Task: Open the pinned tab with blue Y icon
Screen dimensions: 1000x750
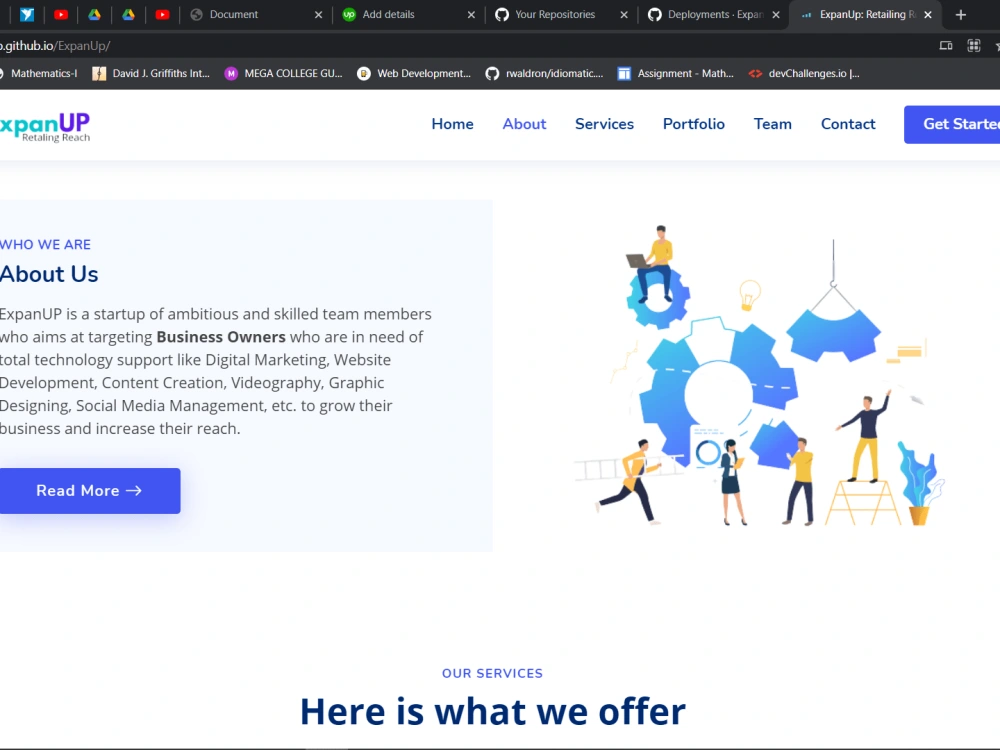Action: tap(27, 14)
